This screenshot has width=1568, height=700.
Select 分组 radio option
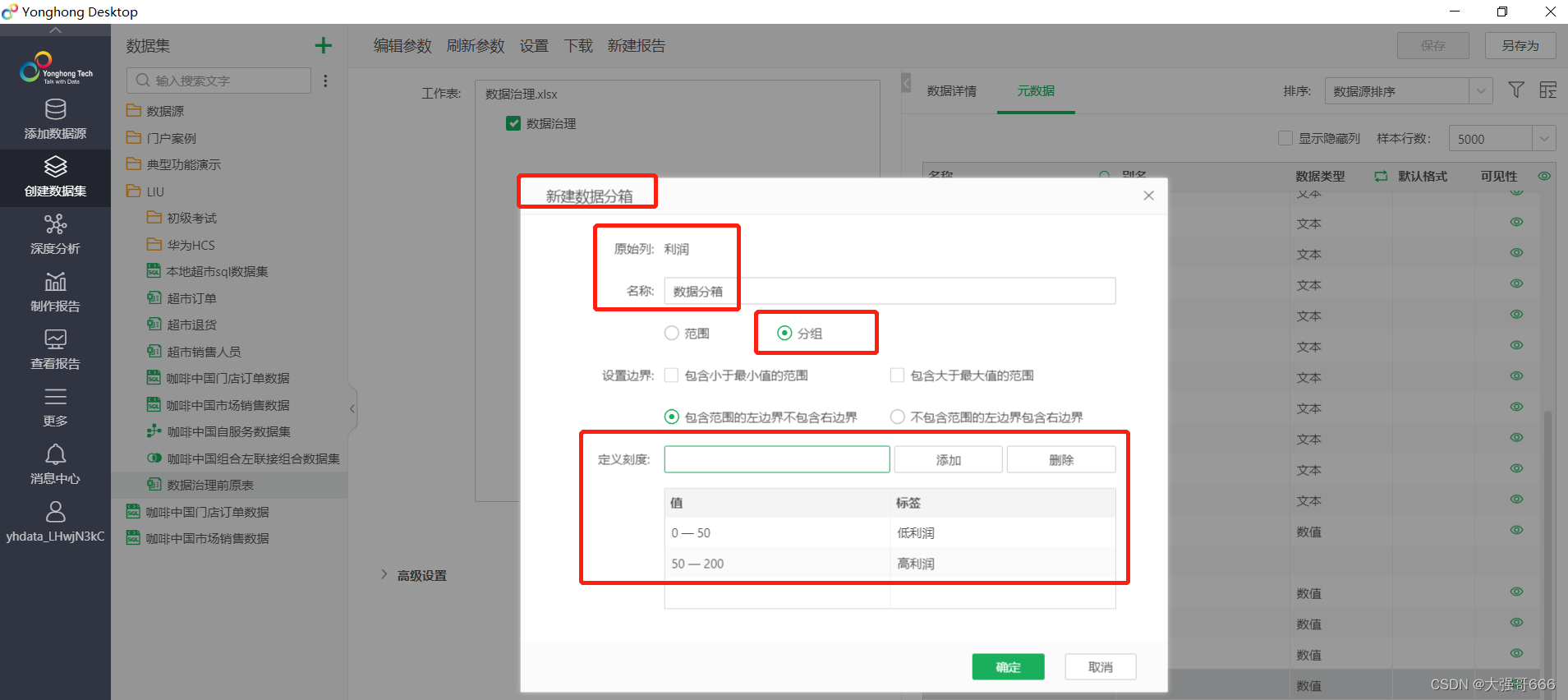click(x=784, y=333)
